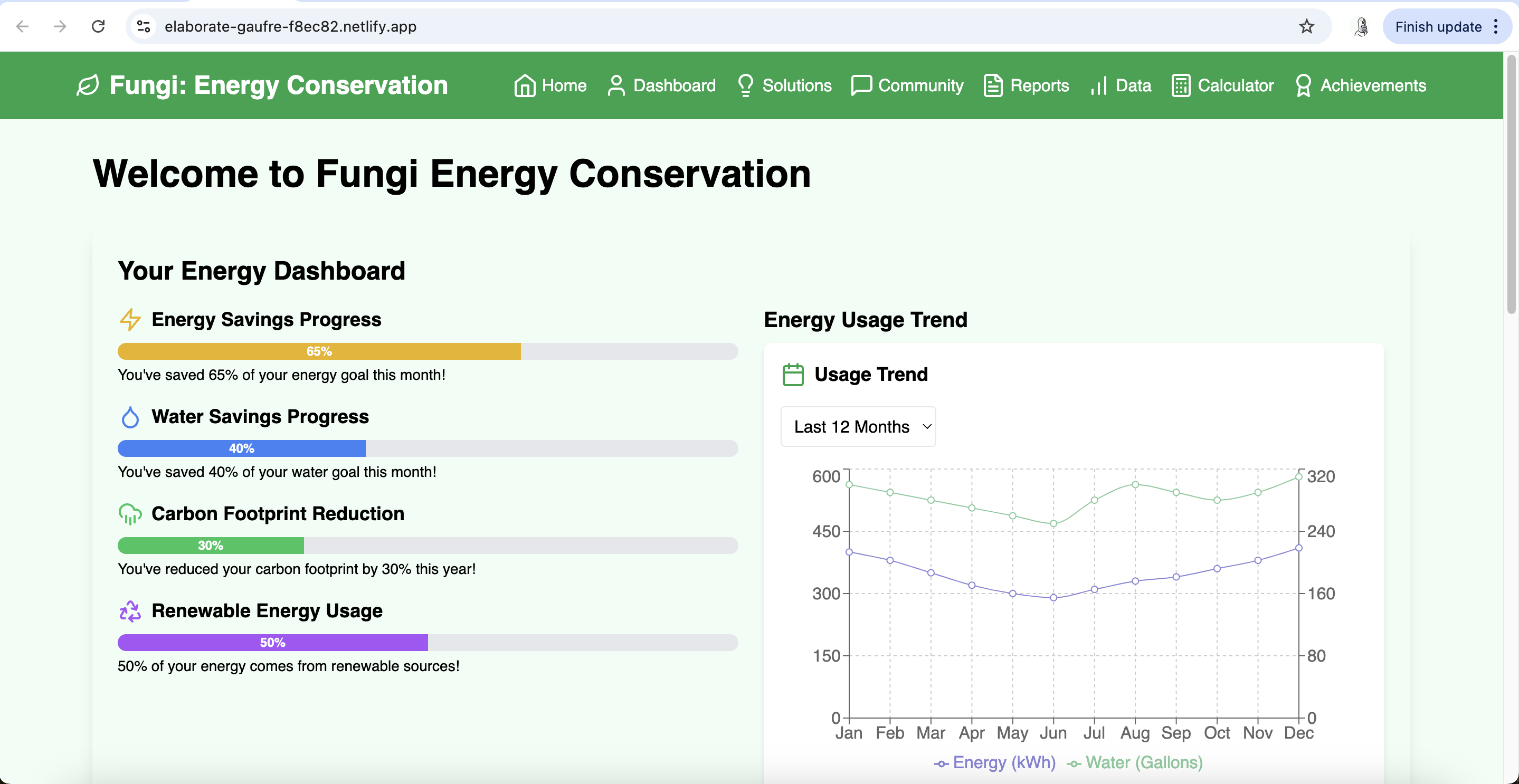
Task: Click the green calendar icon by Usage Trend
Action: (793, 374)
